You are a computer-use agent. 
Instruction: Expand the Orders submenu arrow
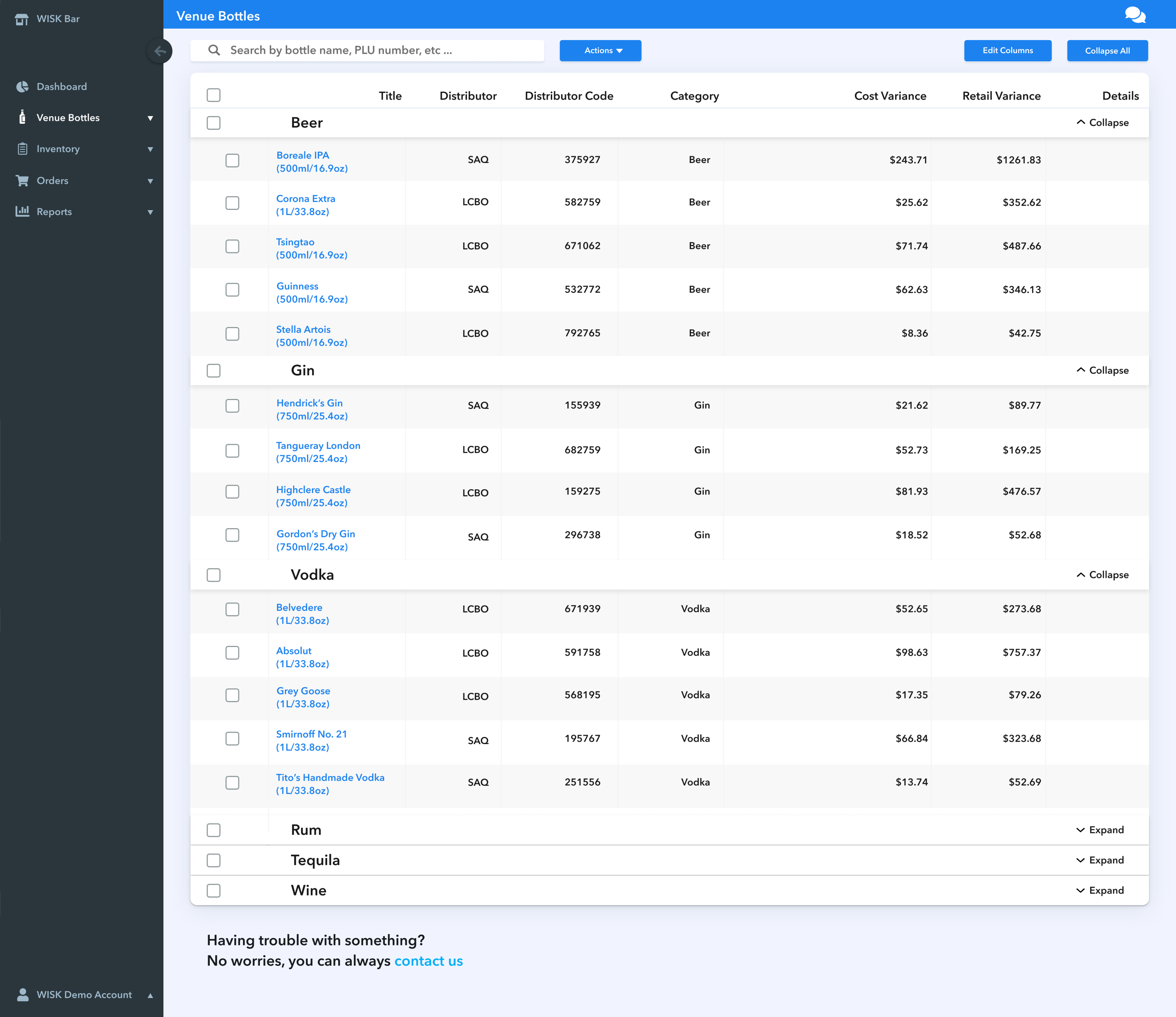pyautogui.click(x=150, y=181)
